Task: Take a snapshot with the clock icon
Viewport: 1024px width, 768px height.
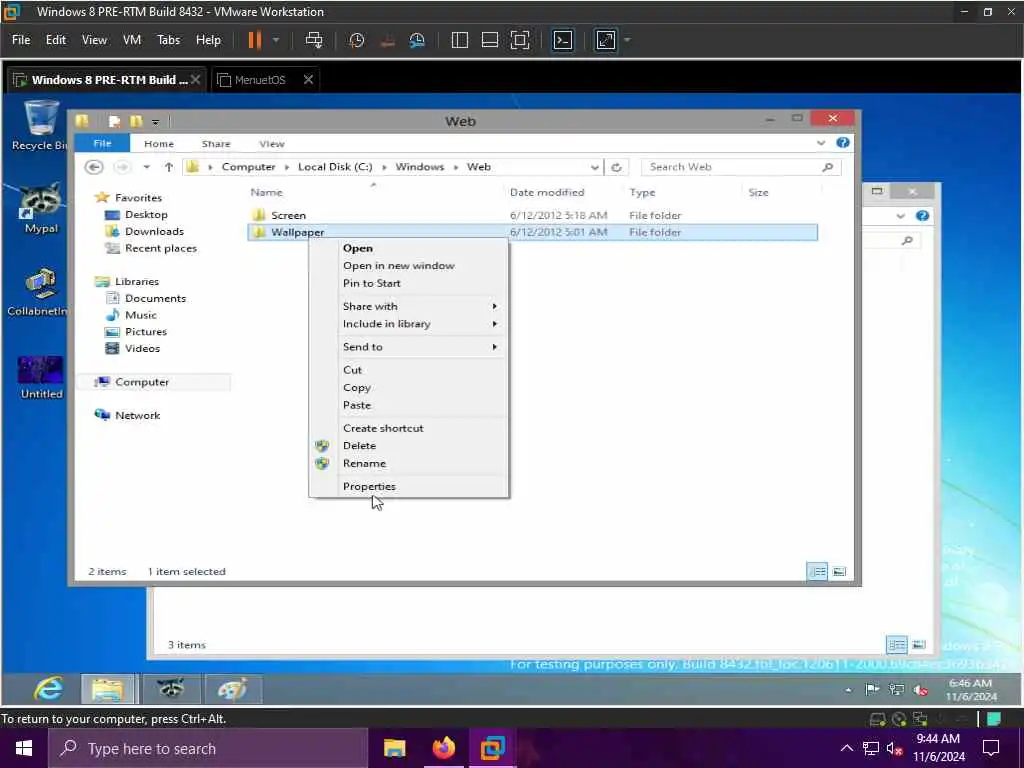Action: [x=357, y=40]
